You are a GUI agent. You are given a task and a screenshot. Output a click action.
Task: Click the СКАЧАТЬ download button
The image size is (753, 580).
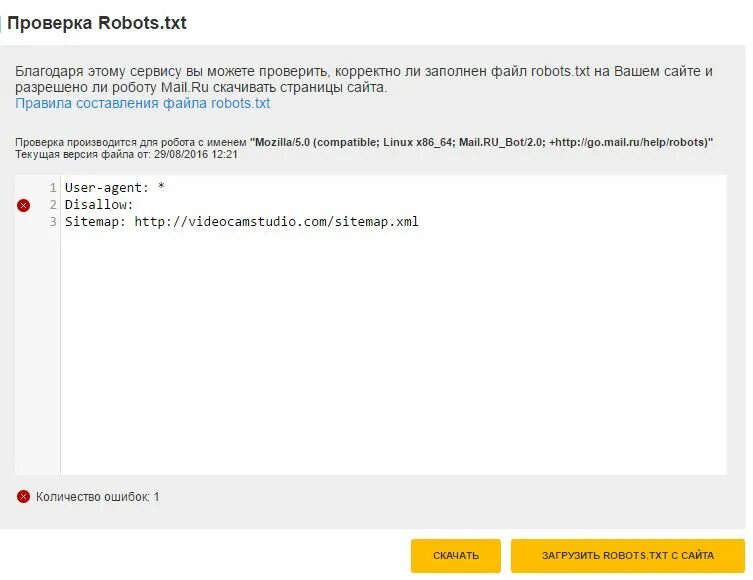(456, 556)
